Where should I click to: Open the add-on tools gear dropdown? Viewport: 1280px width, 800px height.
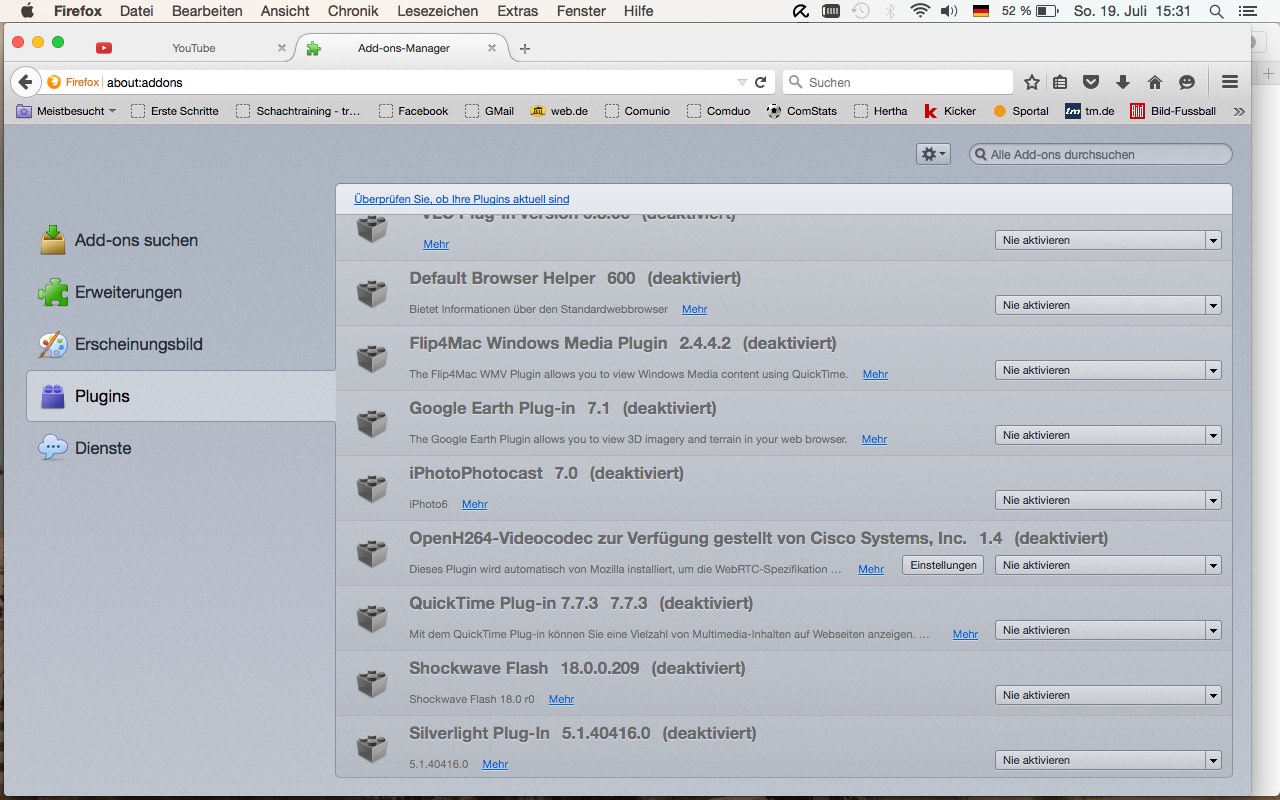[x=932, y=154]
